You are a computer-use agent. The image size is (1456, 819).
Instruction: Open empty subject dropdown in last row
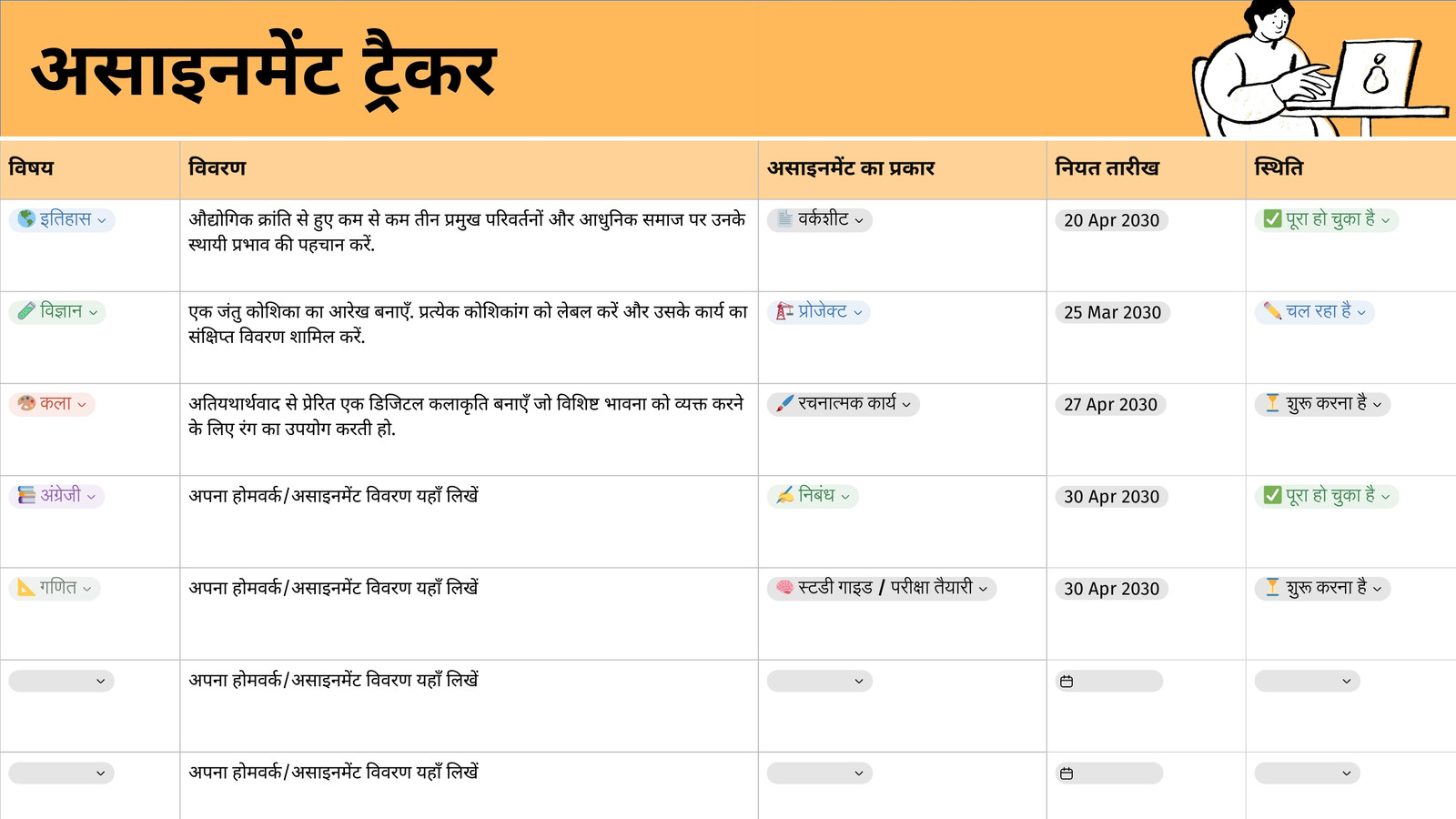click(x=62, y=773)
